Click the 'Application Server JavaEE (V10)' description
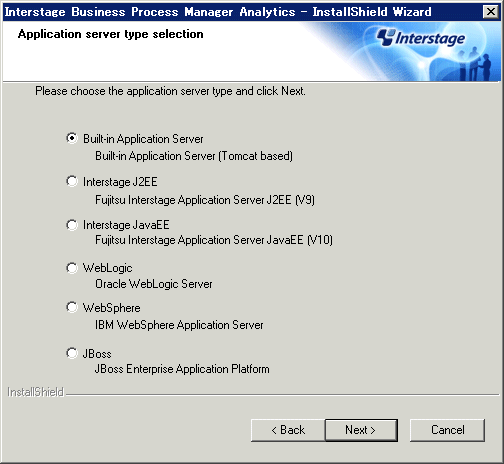 click(x=214, y=240)
